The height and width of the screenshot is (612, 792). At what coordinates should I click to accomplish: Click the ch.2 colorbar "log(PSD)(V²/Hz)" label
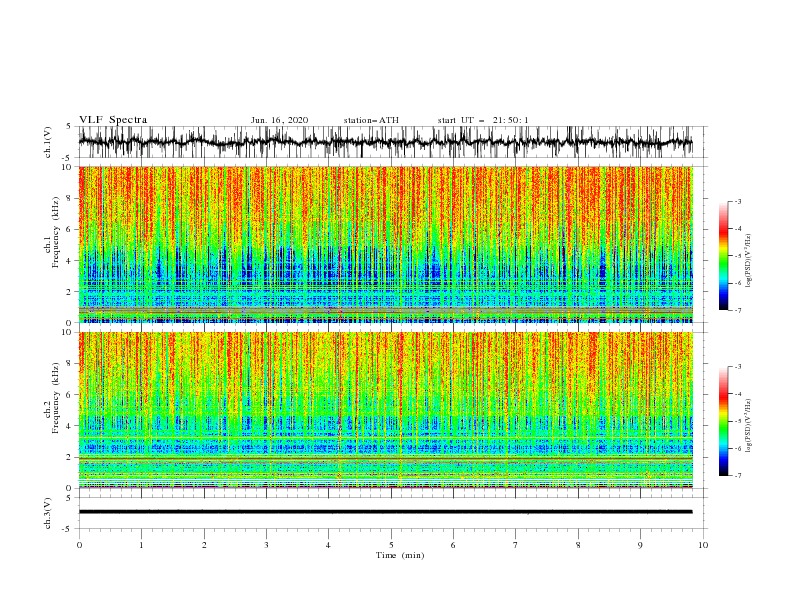coord(749,426)
